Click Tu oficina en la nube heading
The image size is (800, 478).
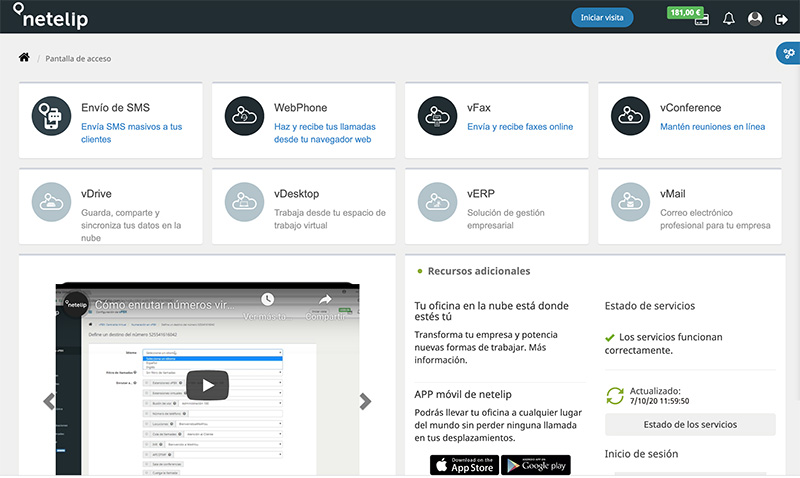[x=491, y=311]
